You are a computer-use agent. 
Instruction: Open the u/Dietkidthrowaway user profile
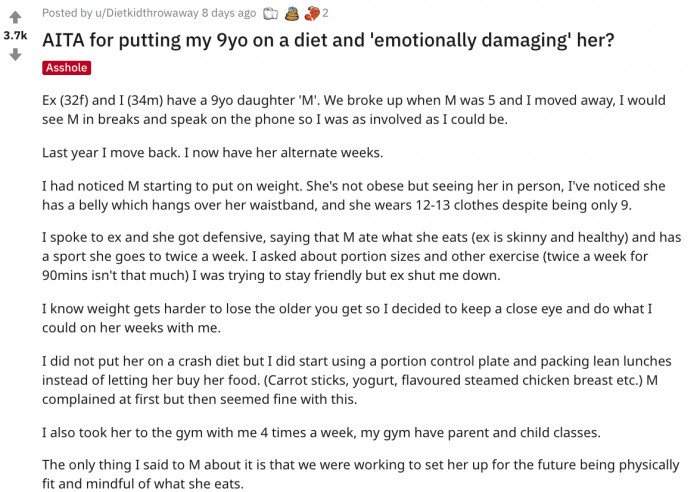146,13
